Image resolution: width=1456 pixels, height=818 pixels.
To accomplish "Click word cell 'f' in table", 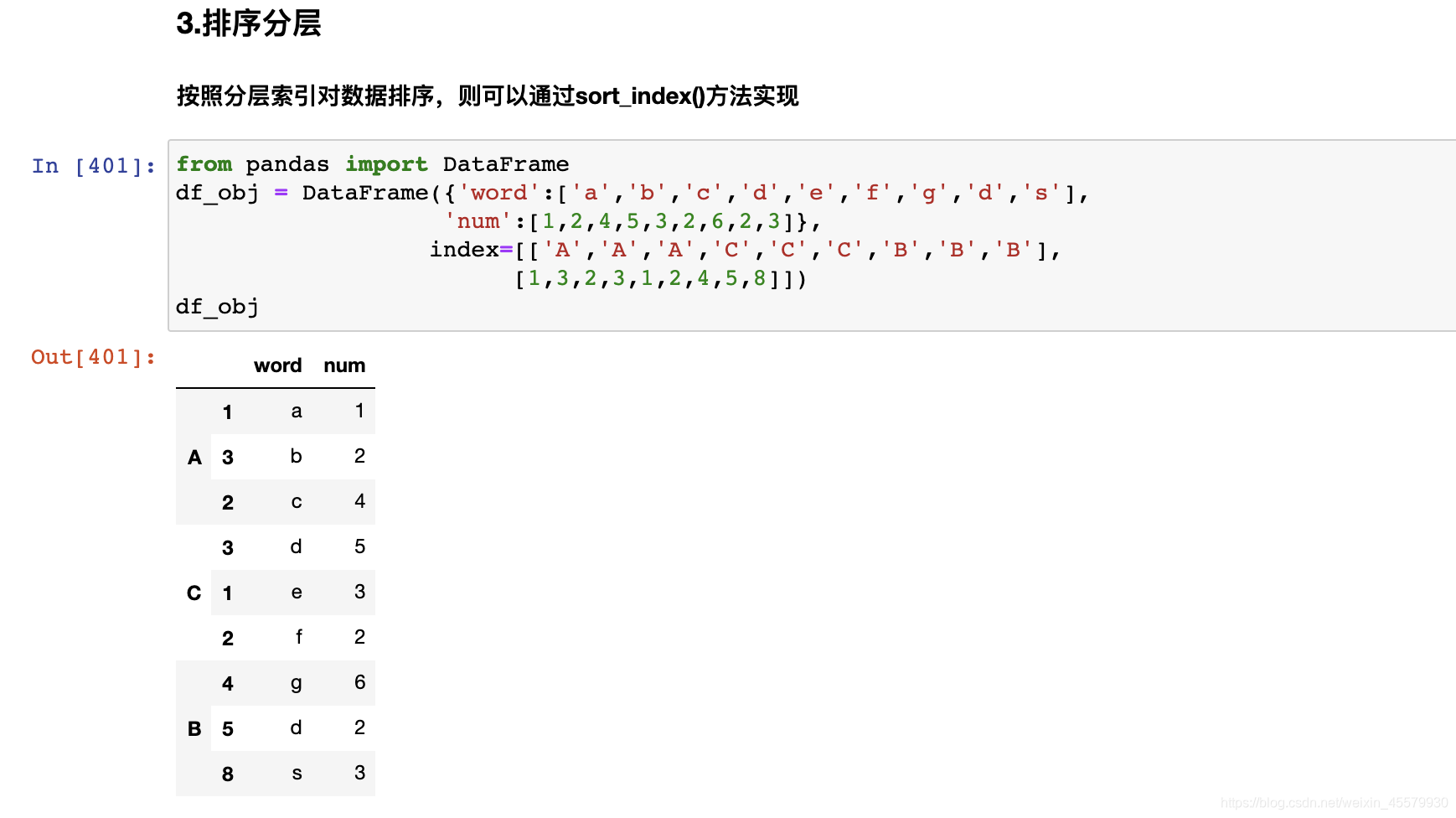I will [298, 637].
